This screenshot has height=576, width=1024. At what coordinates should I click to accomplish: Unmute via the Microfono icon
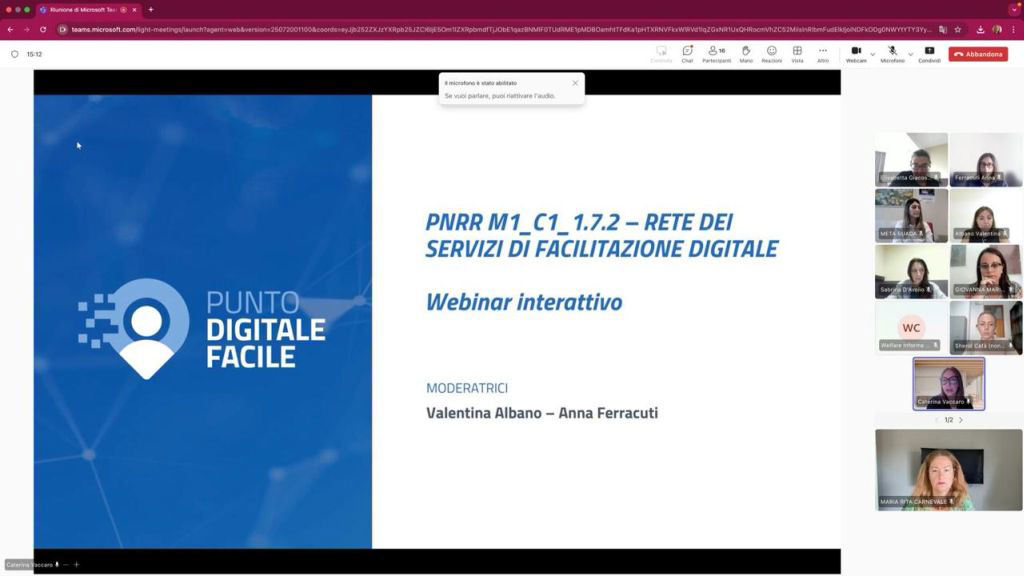(891, 50)
